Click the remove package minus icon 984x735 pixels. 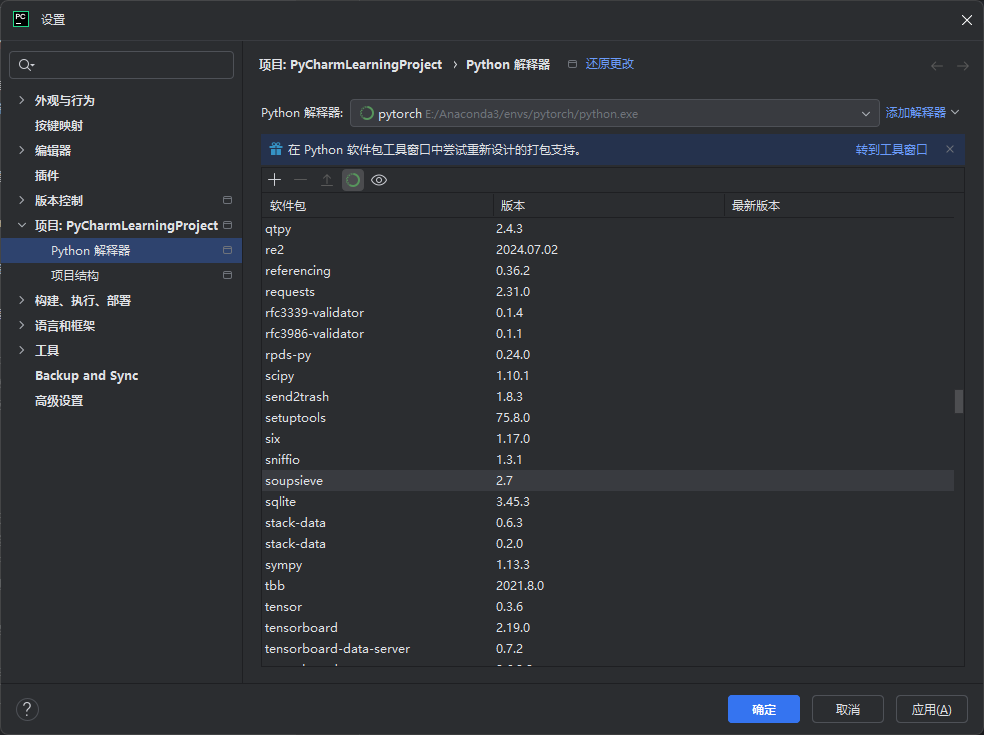[301, 180]
